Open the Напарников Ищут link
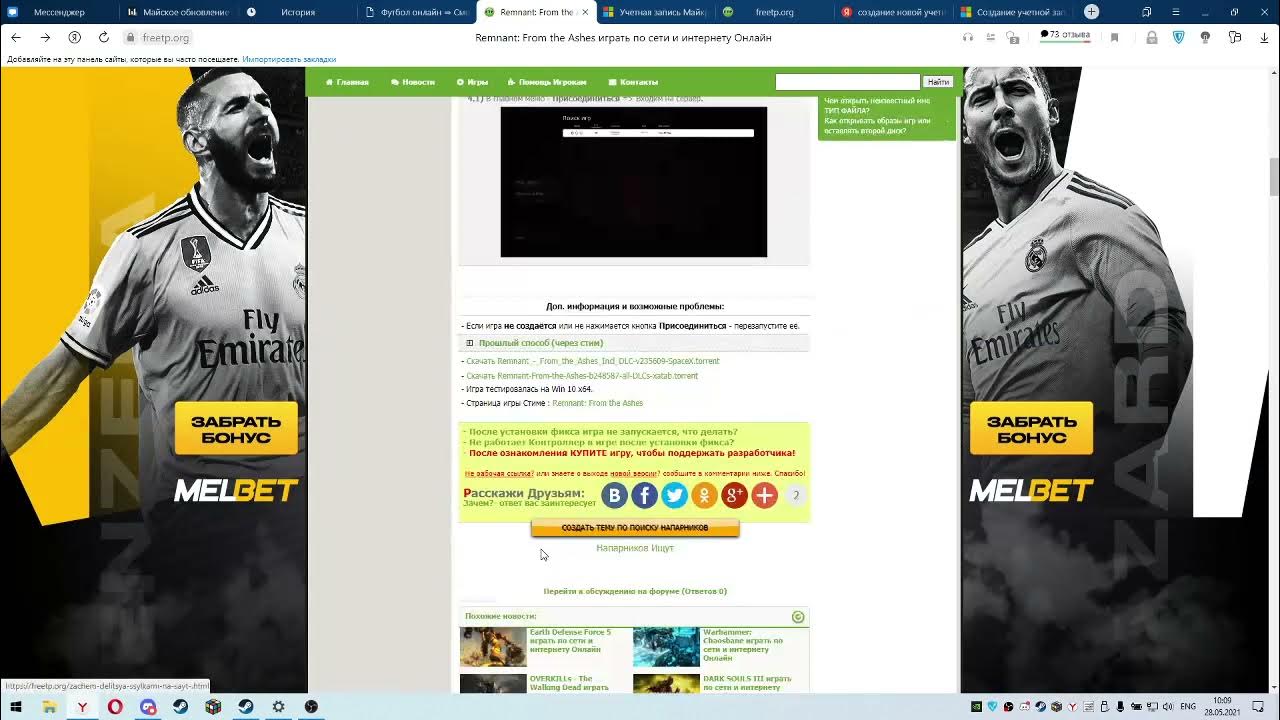The width and height of the screenshot is (1280, 720). [x=635, y=548]
